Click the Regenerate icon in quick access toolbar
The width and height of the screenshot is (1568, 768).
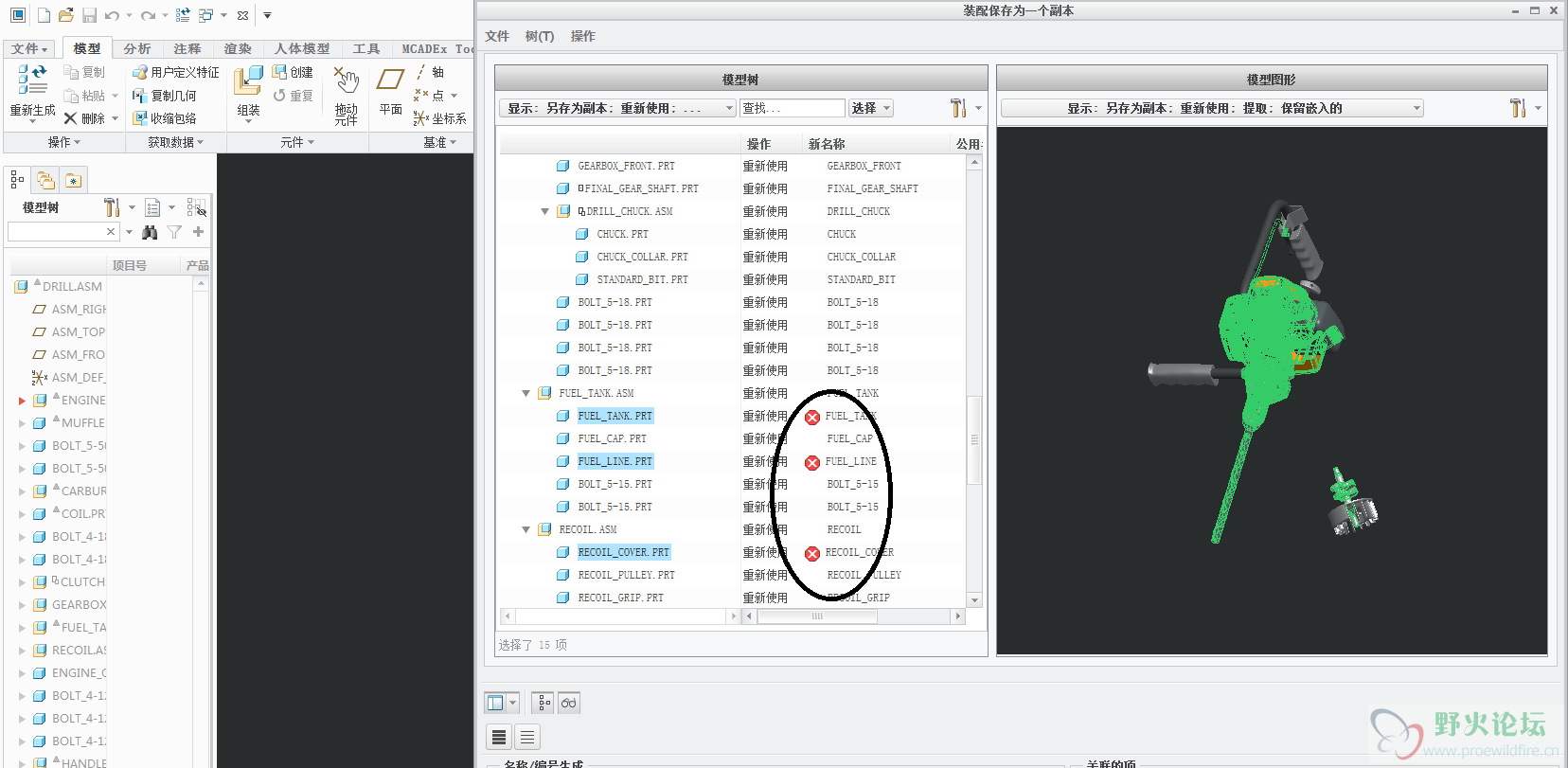(x=183, y=15)
